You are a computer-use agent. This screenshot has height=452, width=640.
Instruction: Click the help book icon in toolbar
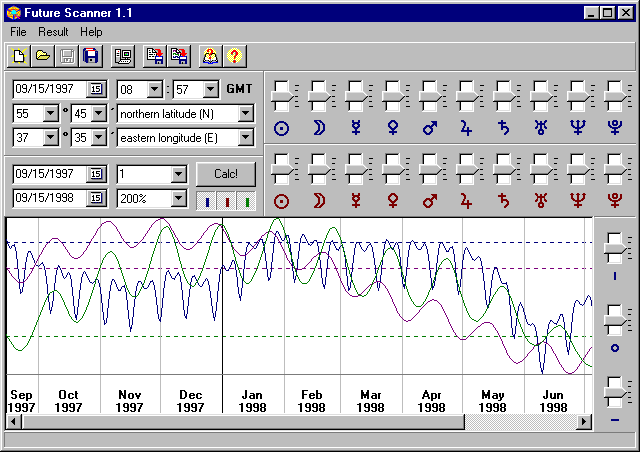point(211,56)
